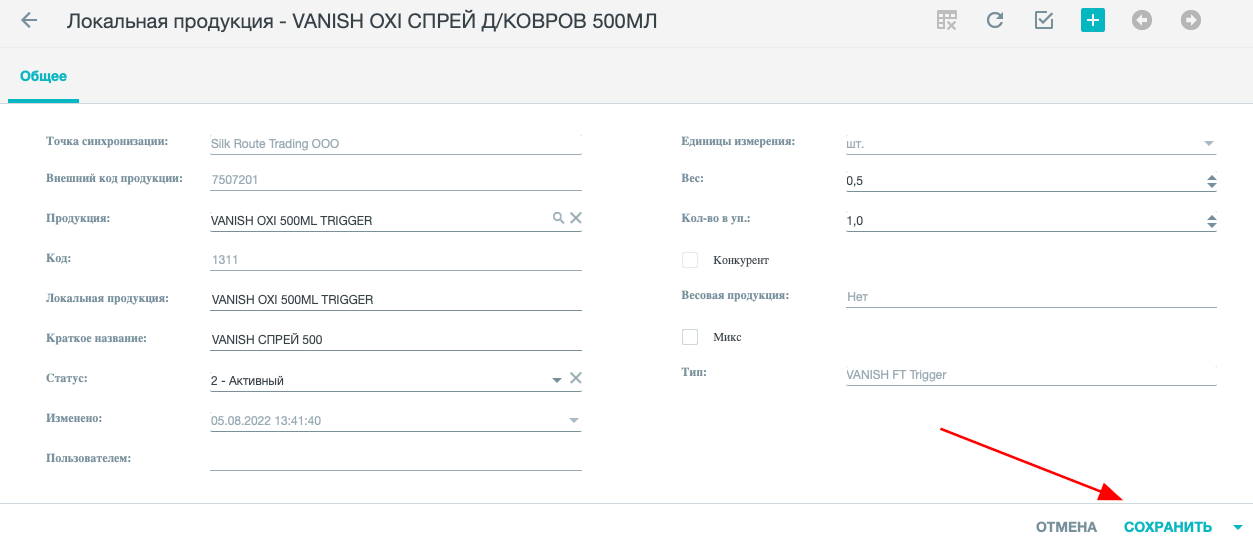The image size is (1253, 544).
Task: Adjust the Вес value stepper arrows
Action: click(x=1211, y=182)
